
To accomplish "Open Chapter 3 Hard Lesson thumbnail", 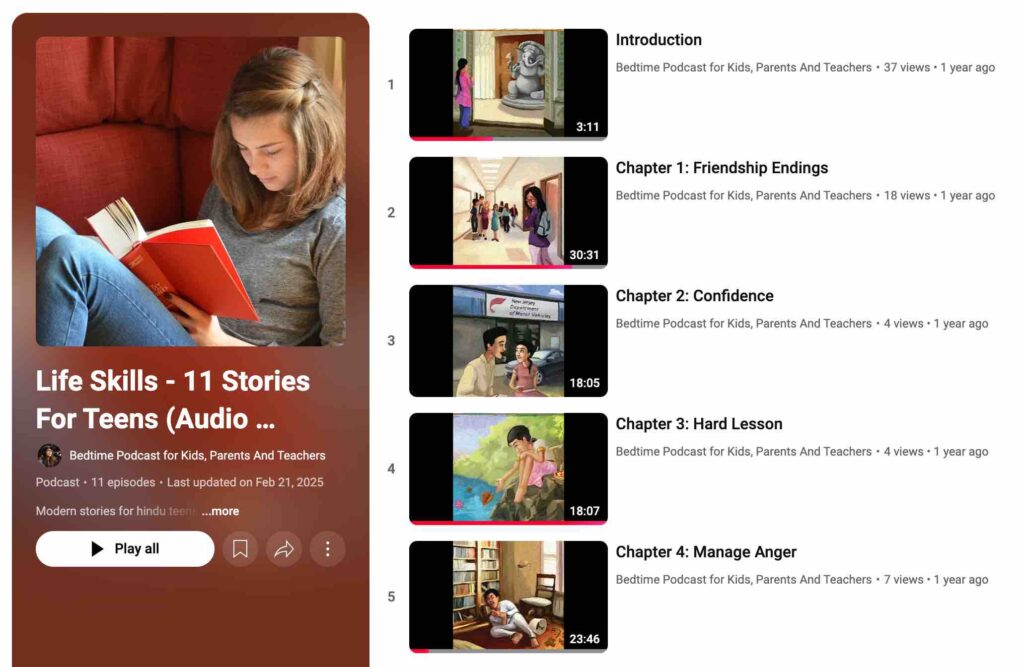I will point(508,468).
